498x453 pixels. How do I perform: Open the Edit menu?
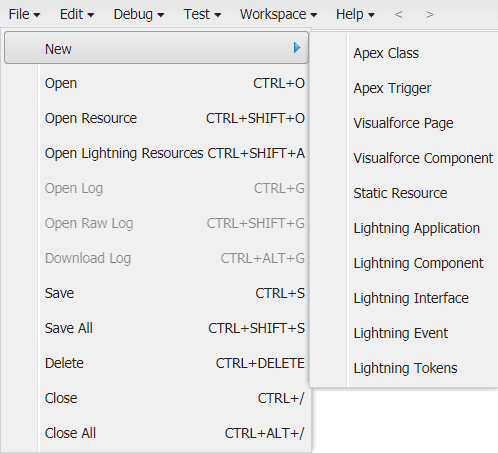coord(77,14)
